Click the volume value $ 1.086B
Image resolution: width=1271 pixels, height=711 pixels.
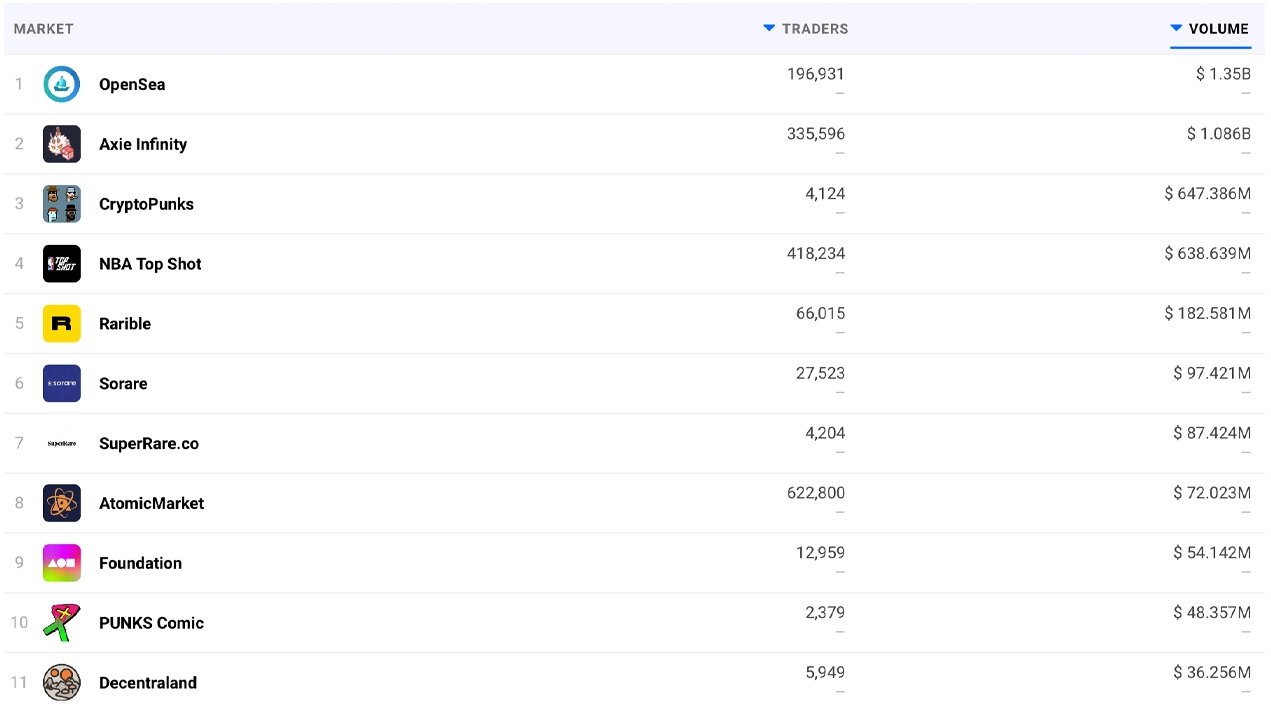click(1219, 134)
